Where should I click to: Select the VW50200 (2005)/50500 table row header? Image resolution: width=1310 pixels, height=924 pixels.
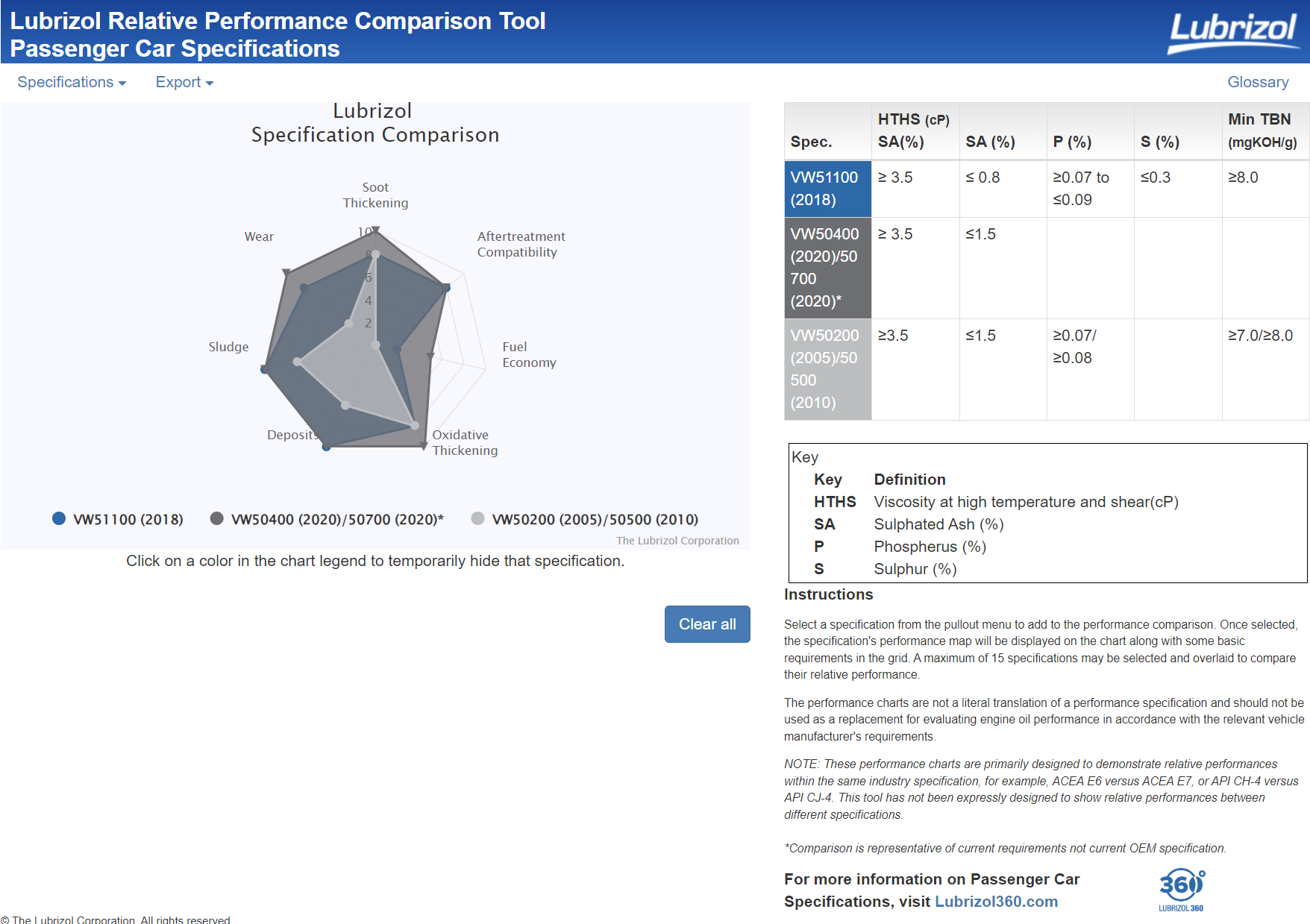coord(828,369)
